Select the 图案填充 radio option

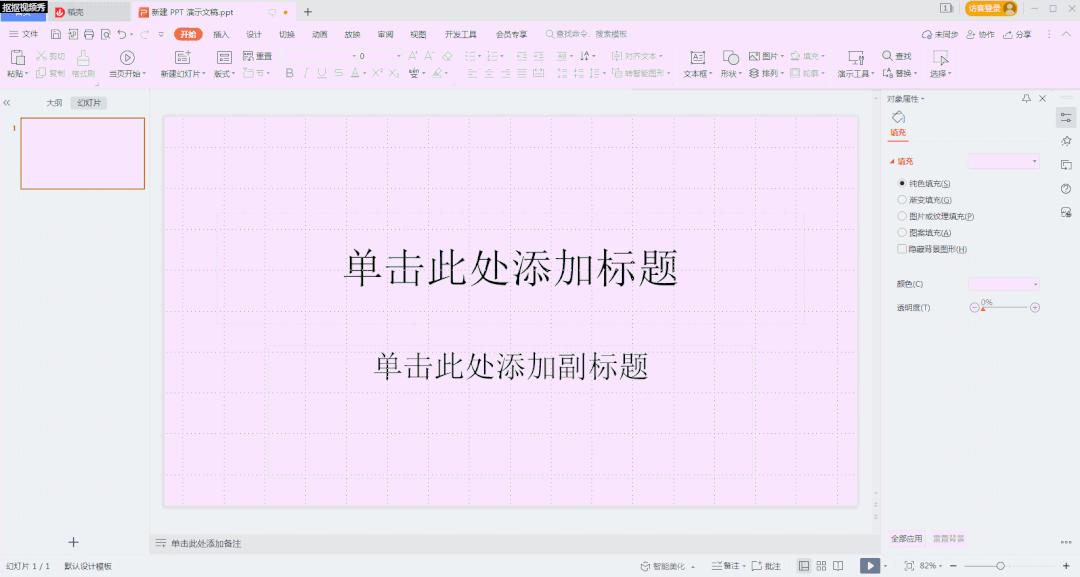pos(902,232)
